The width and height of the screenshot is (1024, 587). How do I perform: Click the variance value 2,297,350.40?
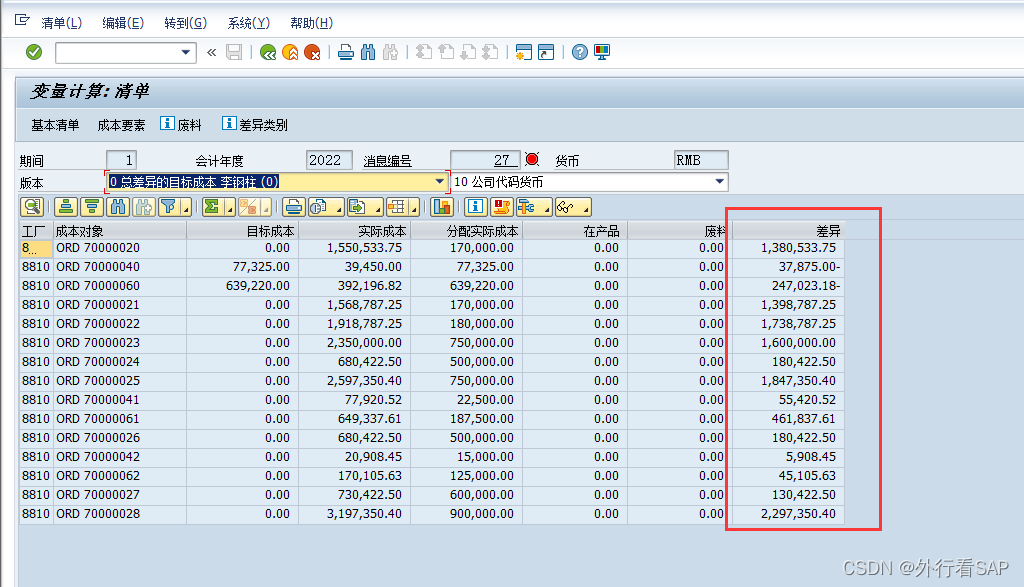coord(797,513)
